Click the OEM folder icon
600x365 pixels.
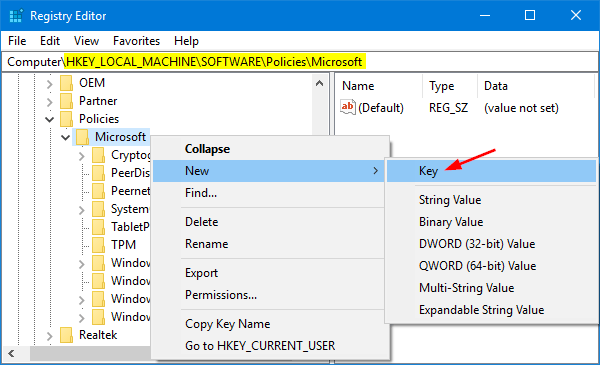pyautogui.click(x=66, y=83)
